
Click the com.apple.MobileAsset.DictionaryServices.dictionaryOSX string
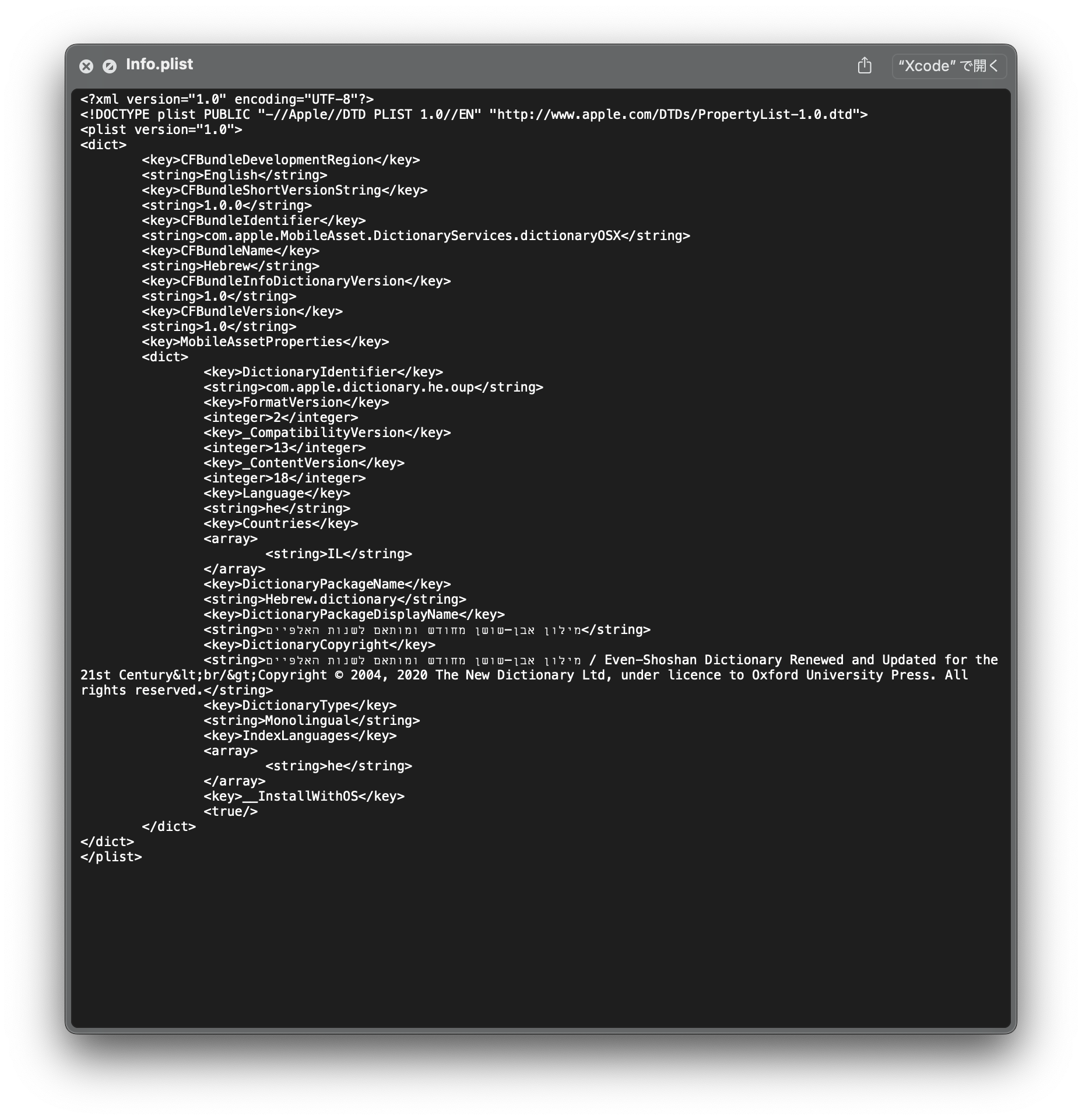click(416, 235)
